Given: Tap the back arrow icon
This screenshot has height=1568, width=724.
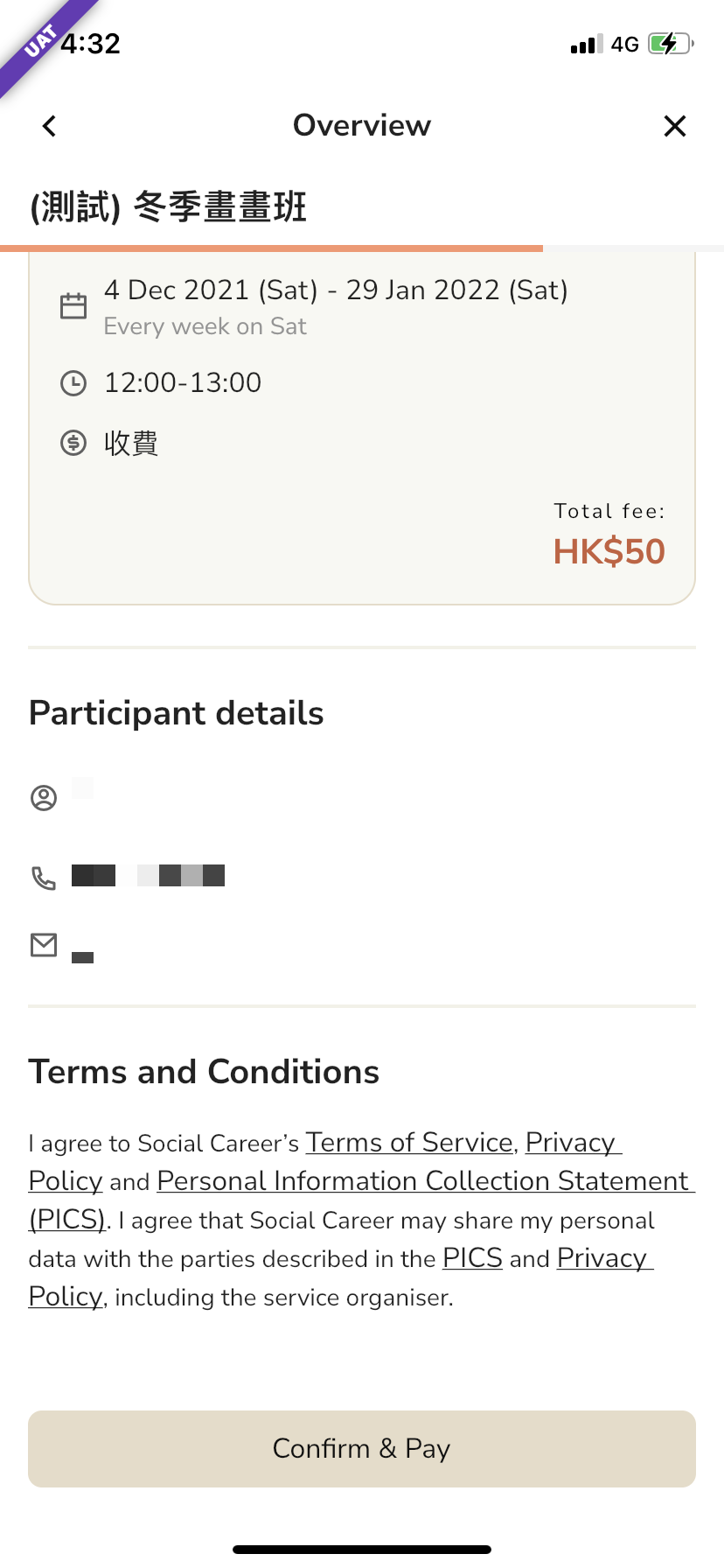Looking at the screenshot, I should pos(49,126).
